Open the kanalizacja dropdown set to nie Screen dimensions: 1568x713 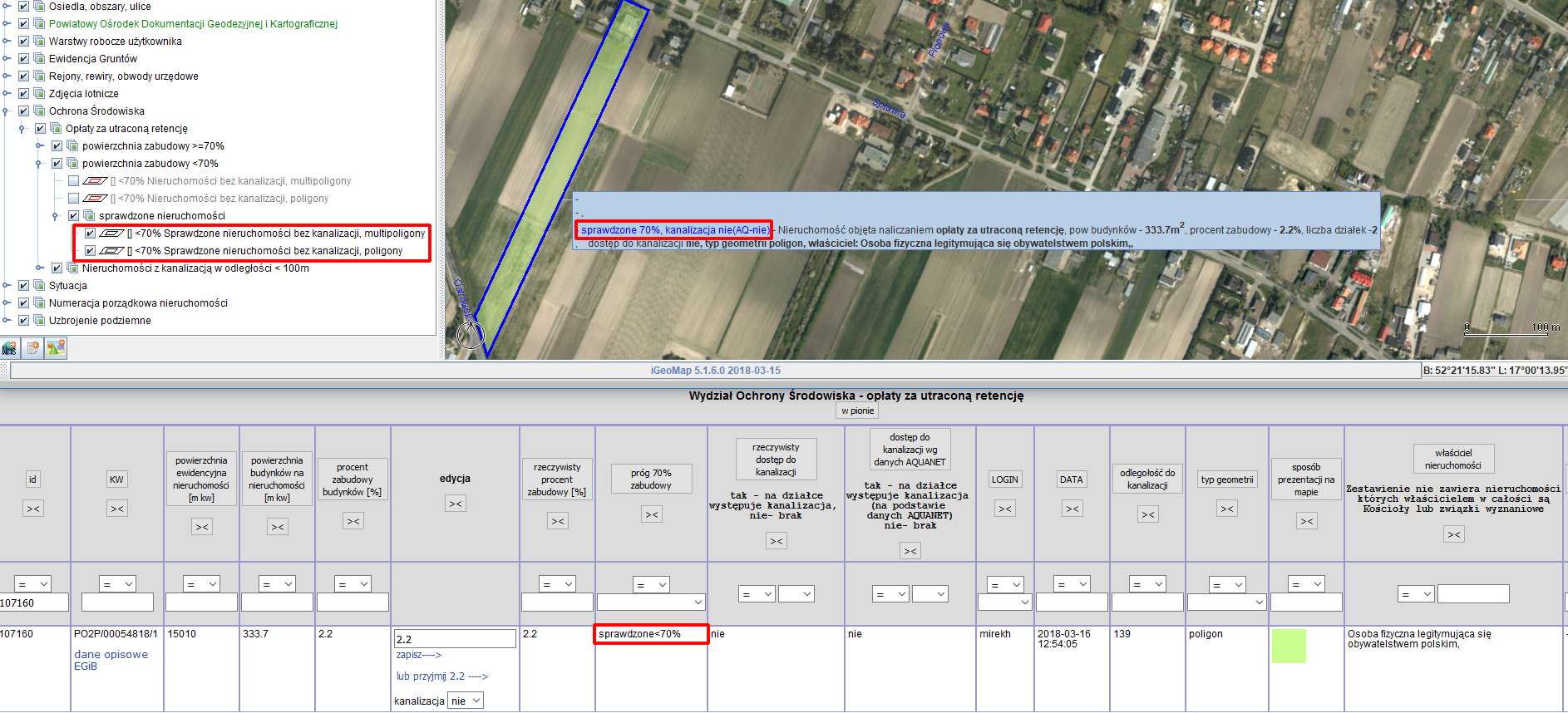466,701
